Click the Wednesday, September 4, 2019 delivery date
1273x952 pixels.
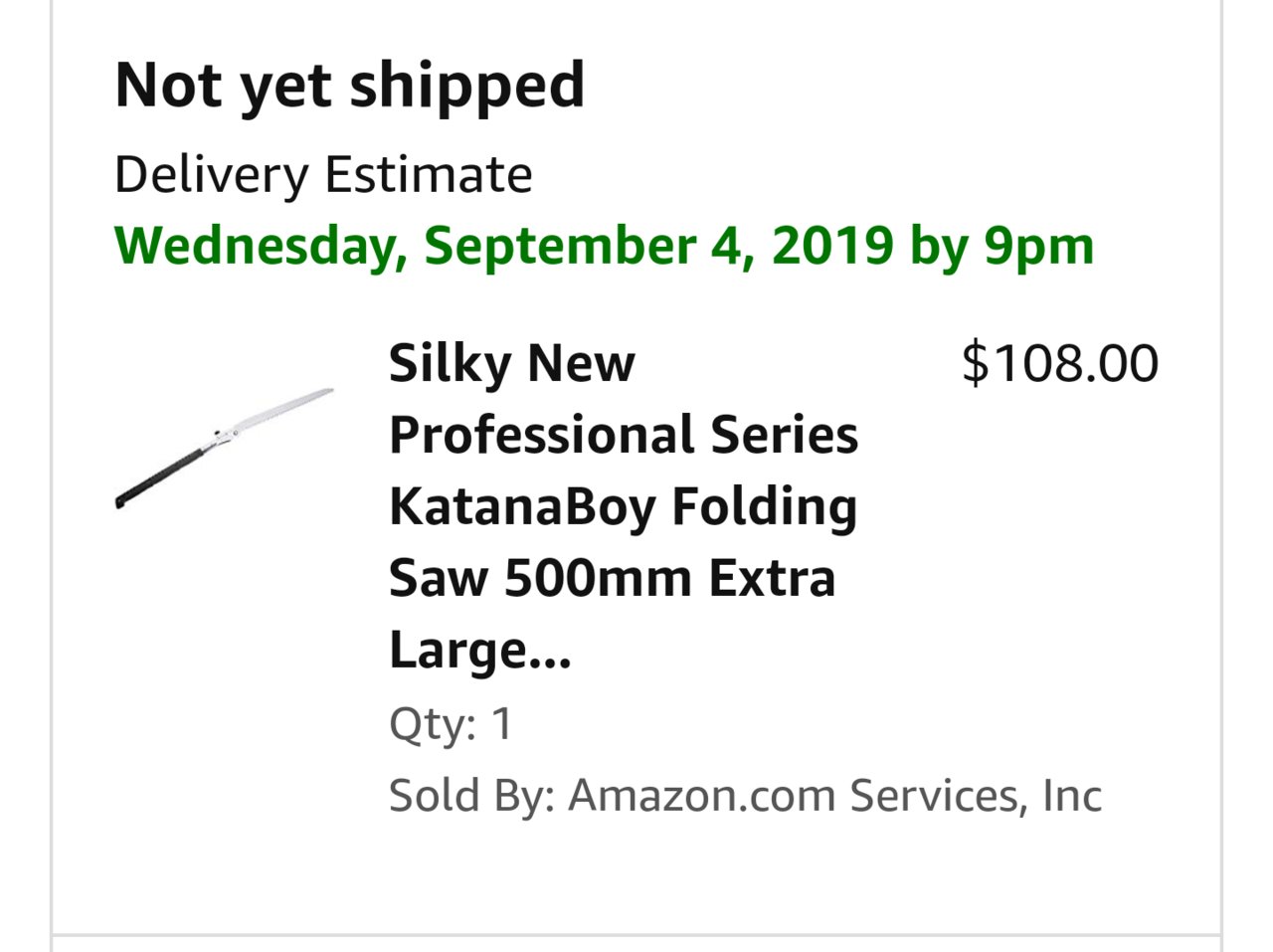coord(503,246)
